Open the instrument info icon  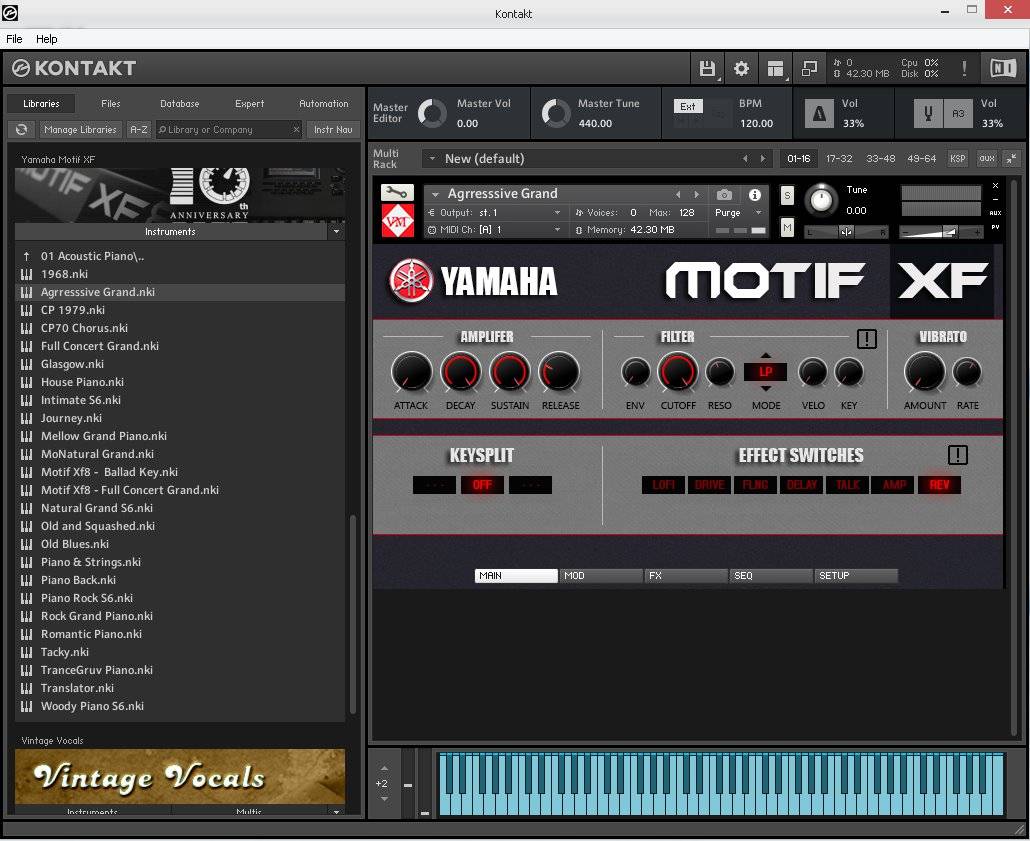point(755,194)
